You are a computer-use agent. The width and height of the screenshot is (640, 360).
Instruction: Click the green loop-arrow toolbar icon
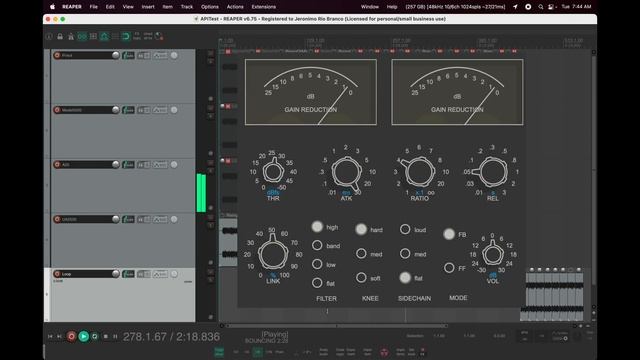pos(126,37)
